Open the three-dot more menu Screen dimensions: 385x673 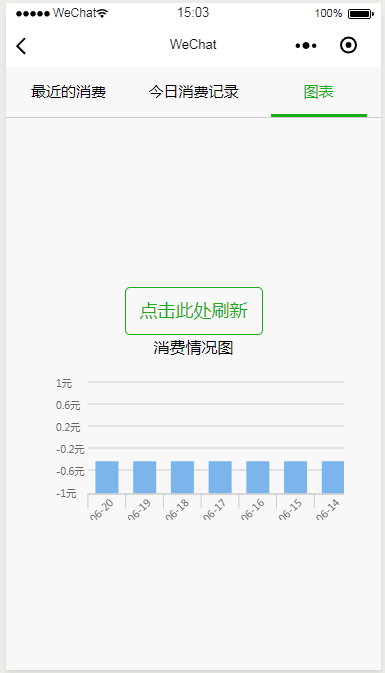pyautogui.click(x=306, y=45)
